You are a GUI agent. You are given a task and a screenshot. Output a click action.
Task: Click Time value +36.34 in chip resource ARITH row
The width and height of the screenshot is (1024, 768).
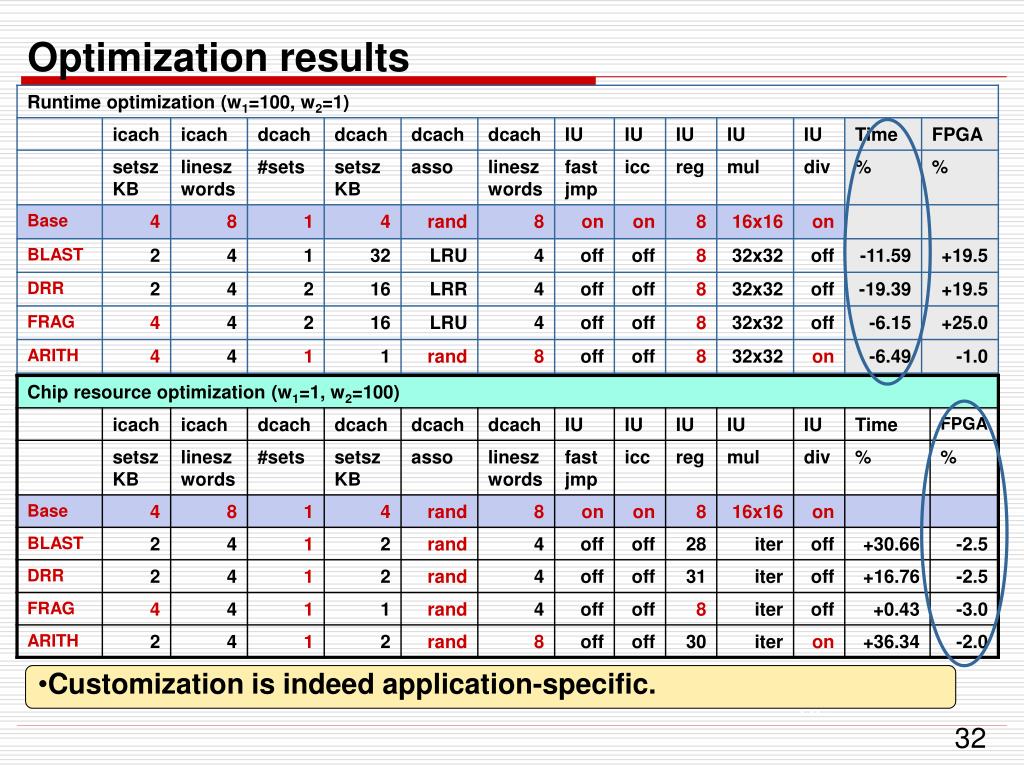coord(891,642)
